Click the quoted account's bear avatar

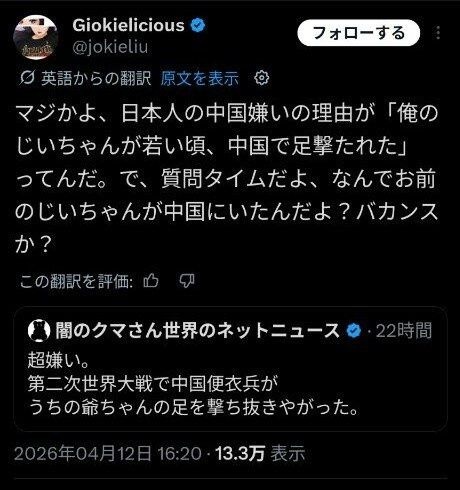tap(39, 331)
